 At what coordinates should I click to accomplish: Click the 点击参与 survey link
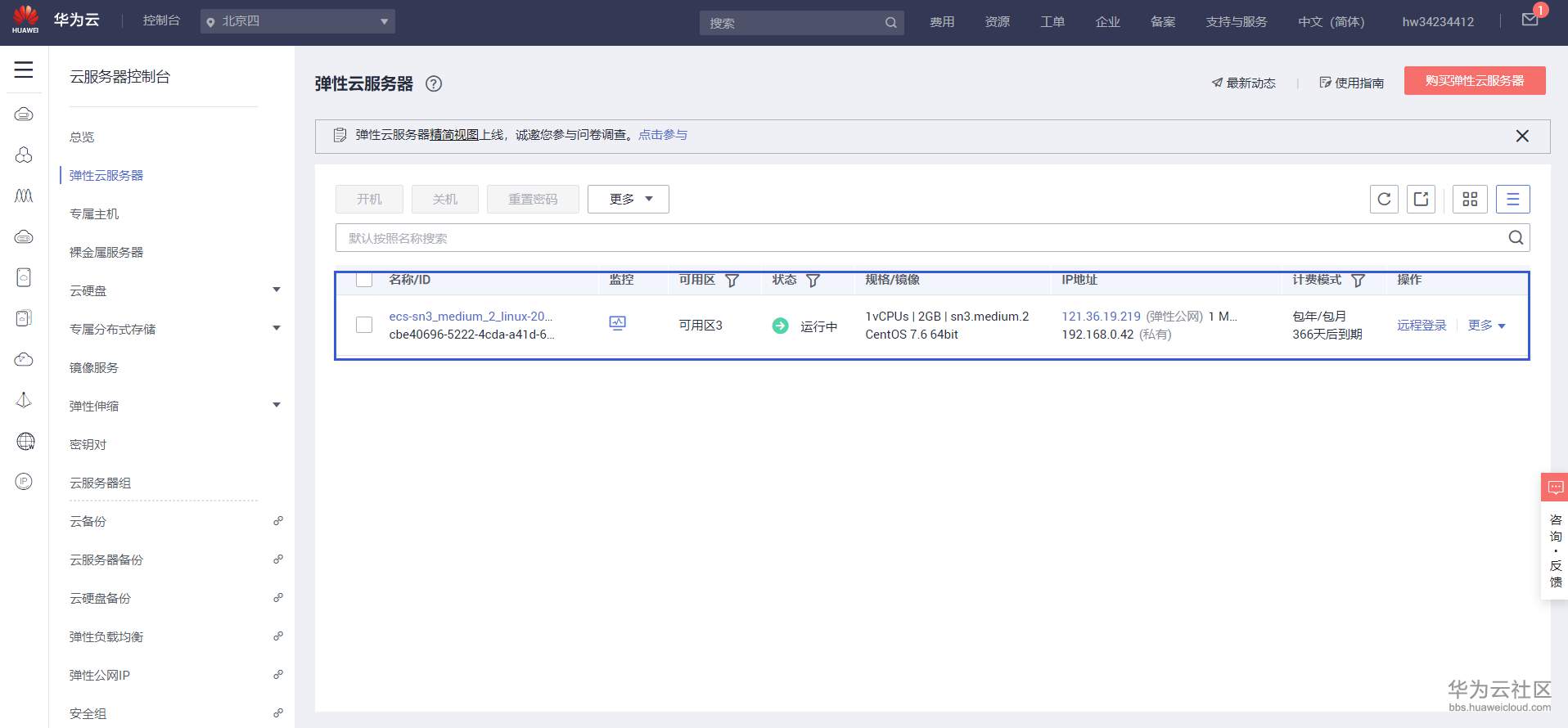pyautogui.click(x=663, y=135)
